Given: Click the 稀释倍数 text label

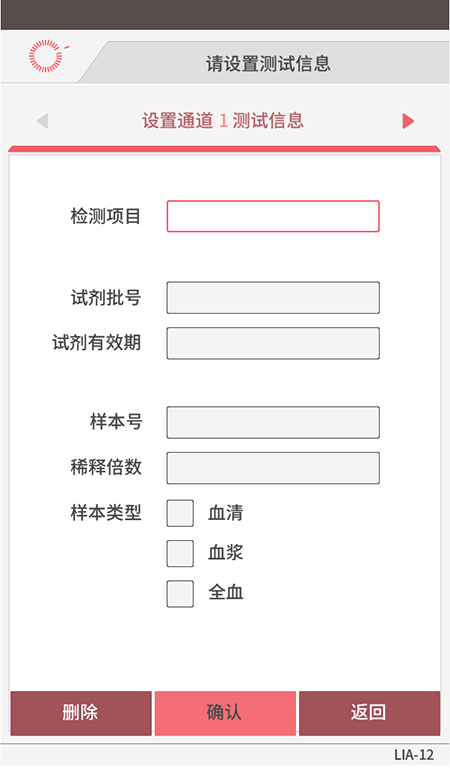Looking at the screenshot, I should click(x=106, y=467).
